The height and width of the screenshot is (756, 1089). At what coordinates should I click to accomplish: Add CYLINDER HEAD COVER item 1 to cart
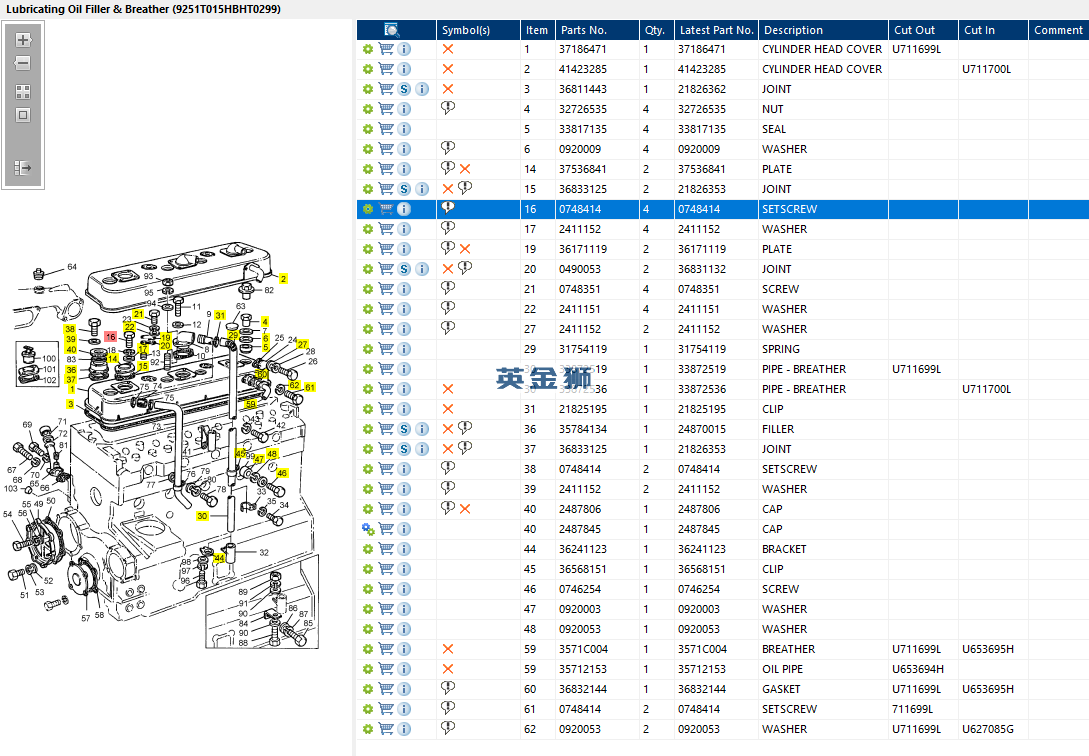click(x=386, y=49)
